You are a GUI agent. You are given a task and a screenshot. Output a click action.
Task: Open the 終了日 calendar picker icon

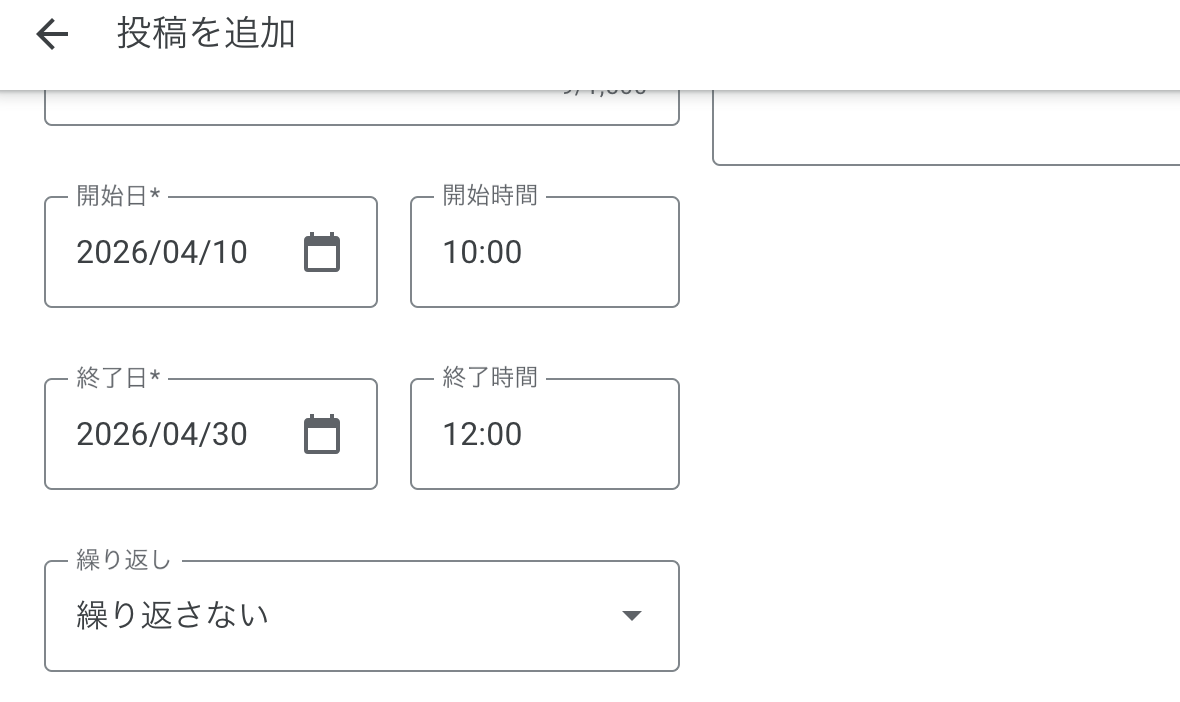(x=322, y=435)
